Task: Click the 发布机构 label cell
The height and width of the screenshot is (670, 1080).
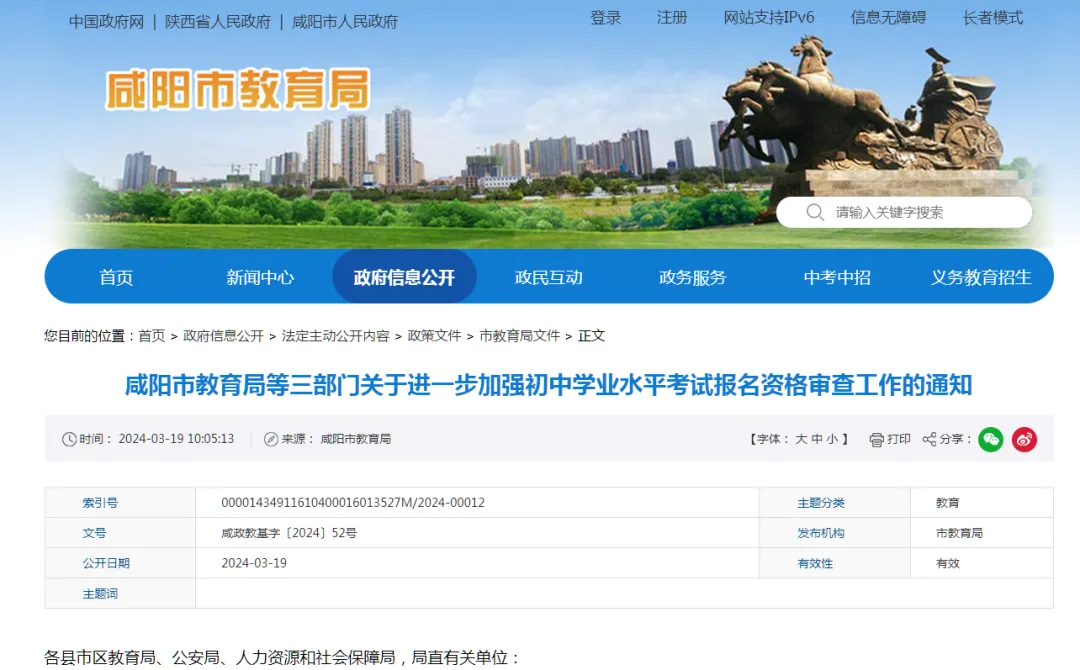Action: (x=835, y=533)
